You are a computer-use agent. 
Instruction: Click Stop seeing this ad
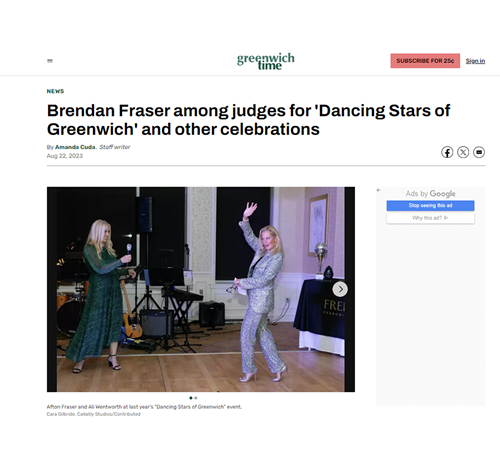point(430,206)
